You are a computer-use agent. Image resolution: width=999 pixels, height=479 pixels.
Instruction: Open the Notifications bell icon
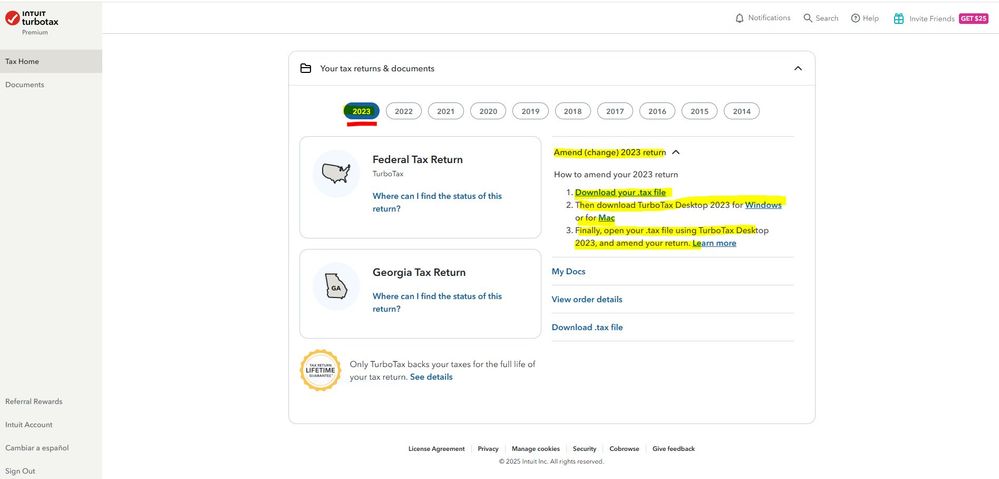739,18
